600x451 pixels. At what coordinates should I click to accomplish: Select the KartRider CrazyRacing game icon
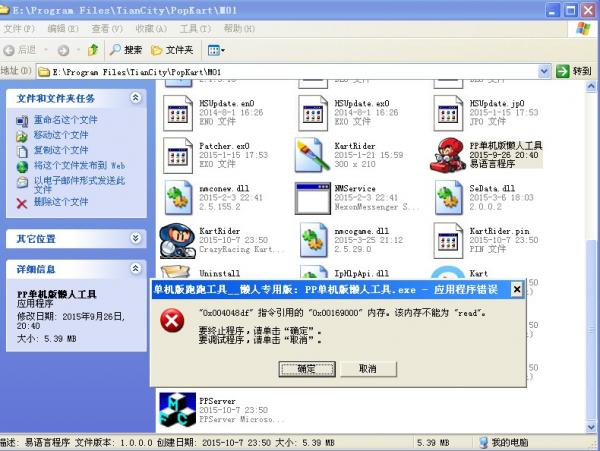[x=177, y=241]
